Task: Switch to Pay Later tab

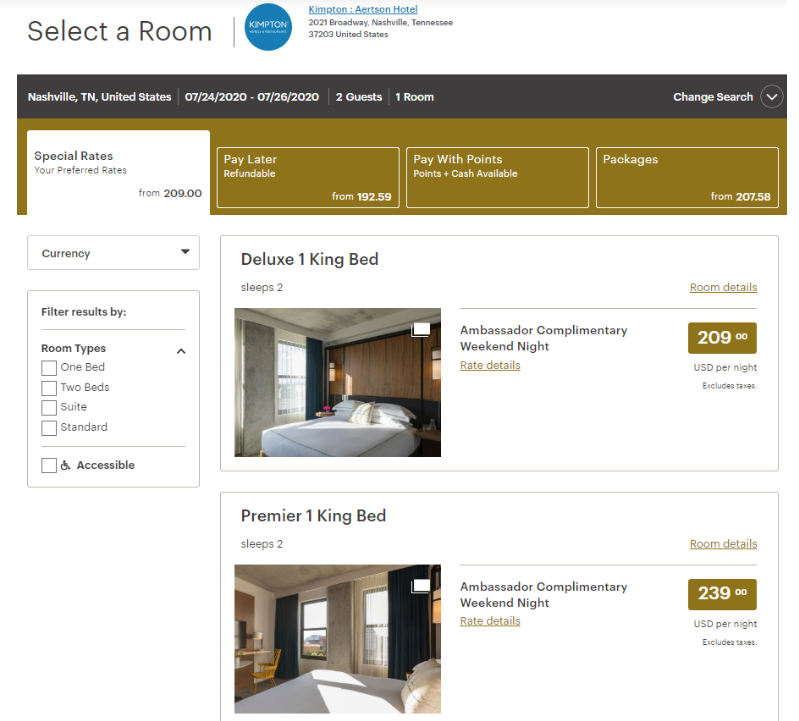Action: pyautogui.click(x=308, y=177)
